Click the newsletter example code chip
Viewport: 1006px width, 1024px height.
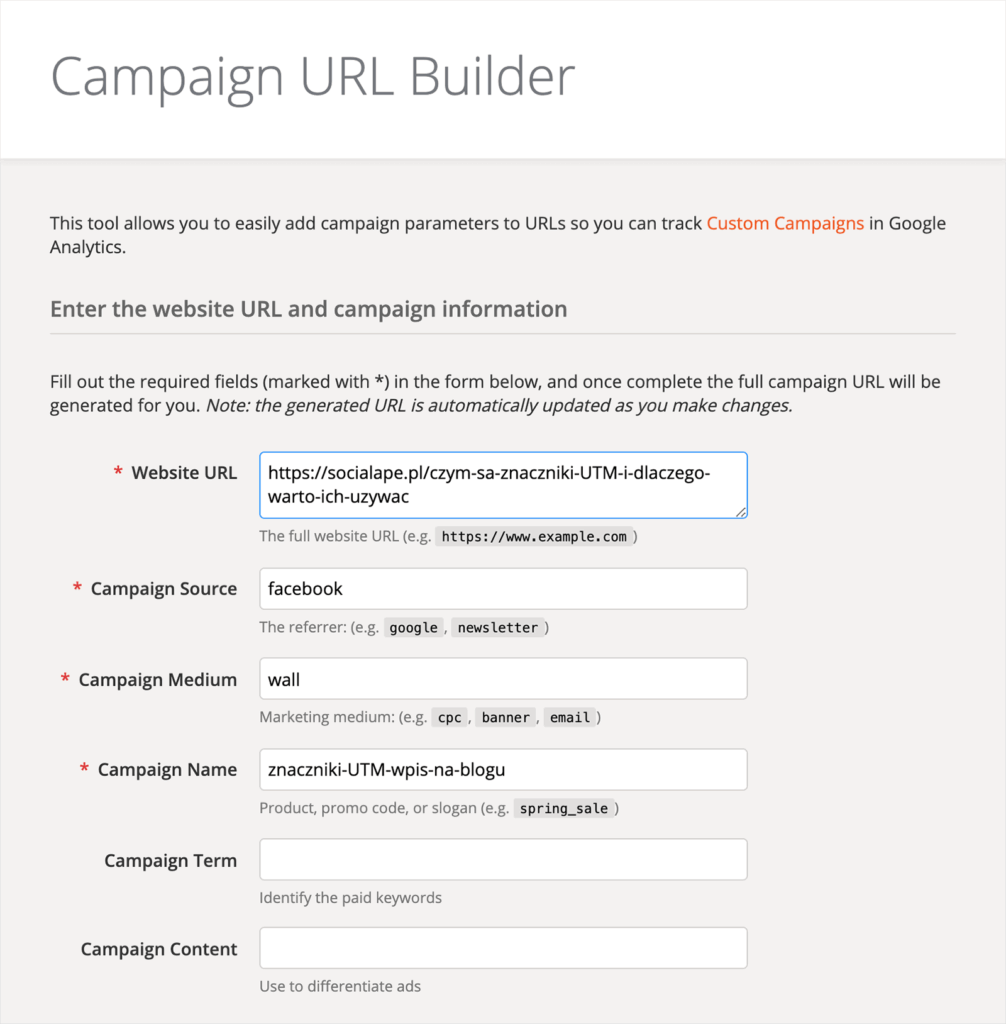(x=498, y=628)
